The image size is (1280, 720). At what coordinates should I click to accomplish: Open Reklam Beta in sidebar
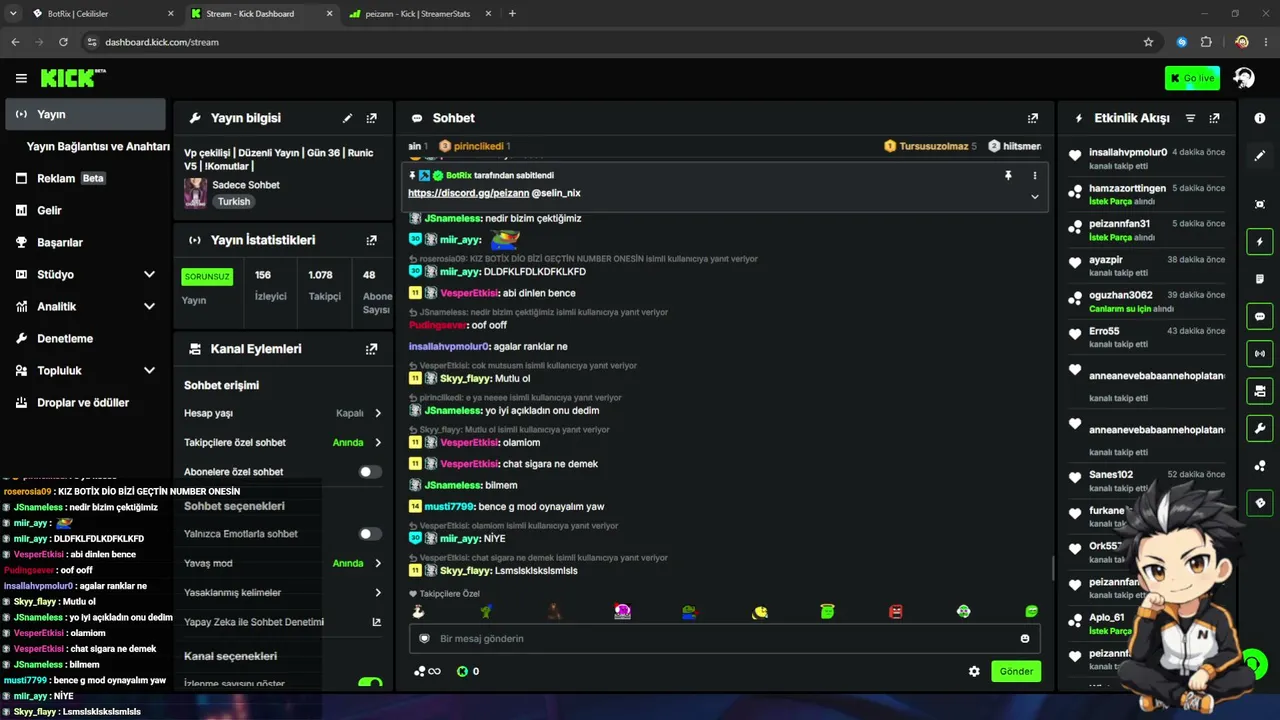[x=85, y=178]
